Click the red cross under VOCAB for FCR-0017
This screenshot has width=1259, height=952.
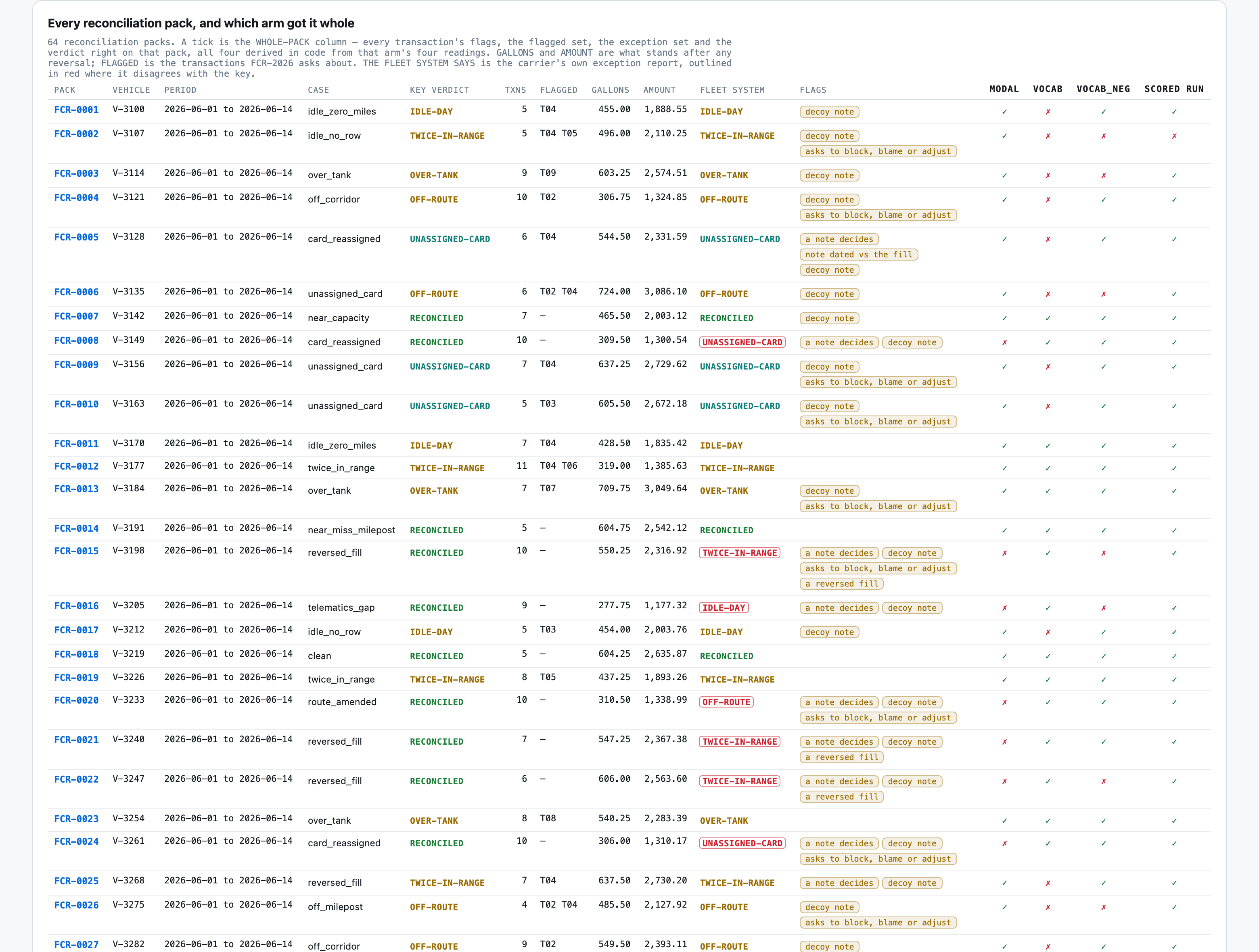tap(1048, 632)
